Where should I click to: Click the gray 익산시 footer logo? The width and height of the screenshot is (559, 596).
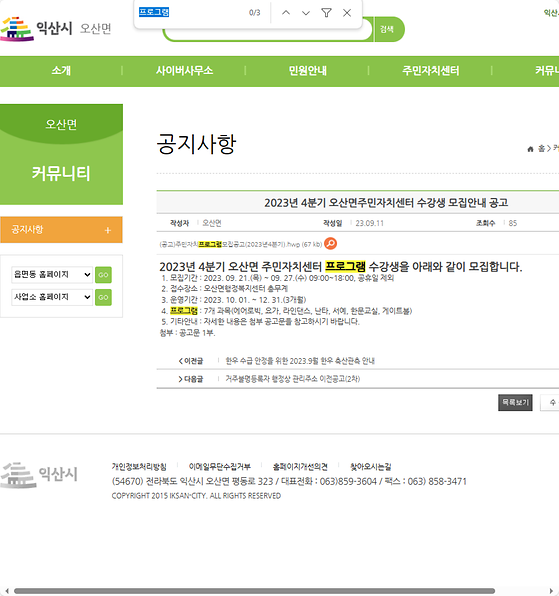click(39, 474)
